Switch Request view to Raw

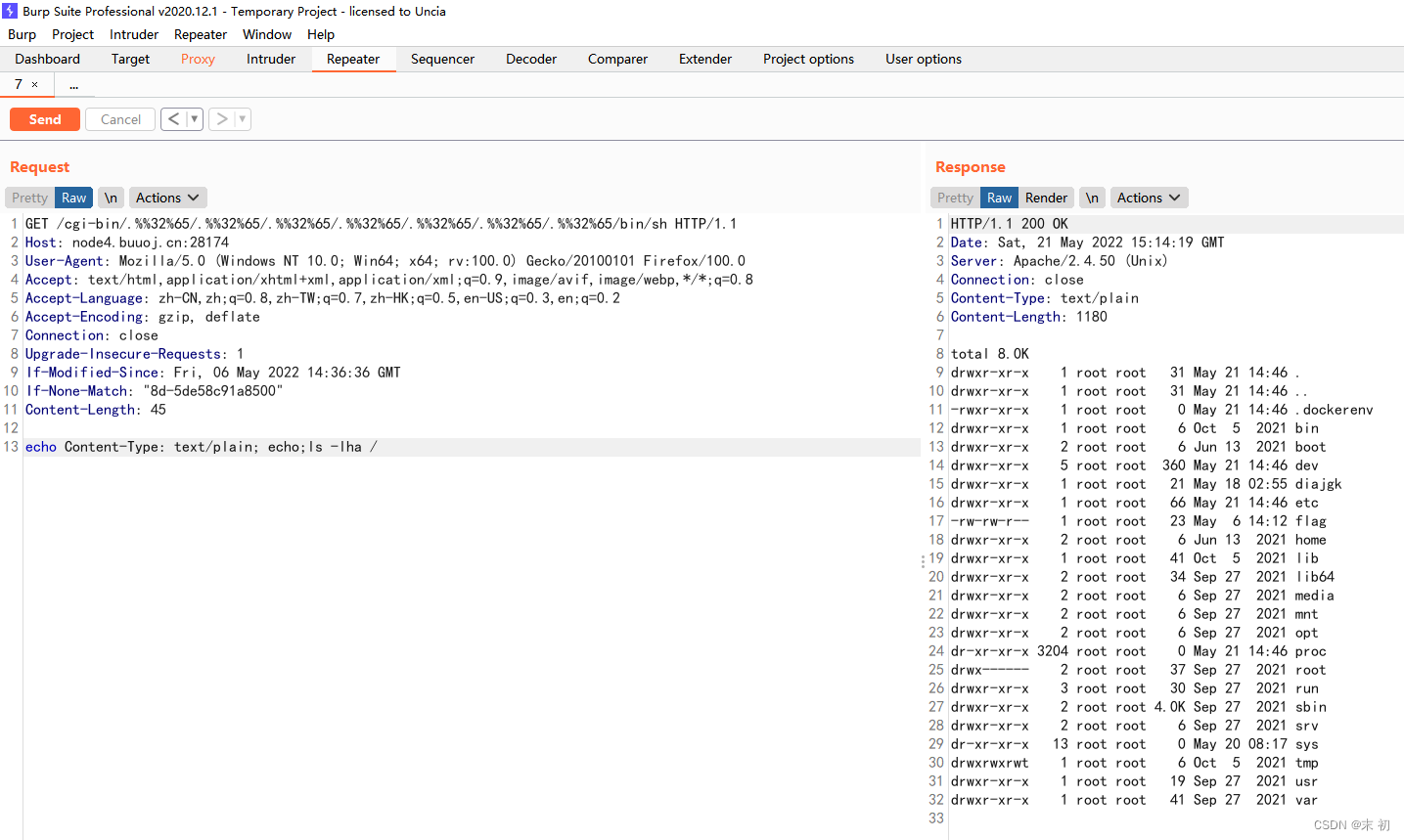point(74,198)
